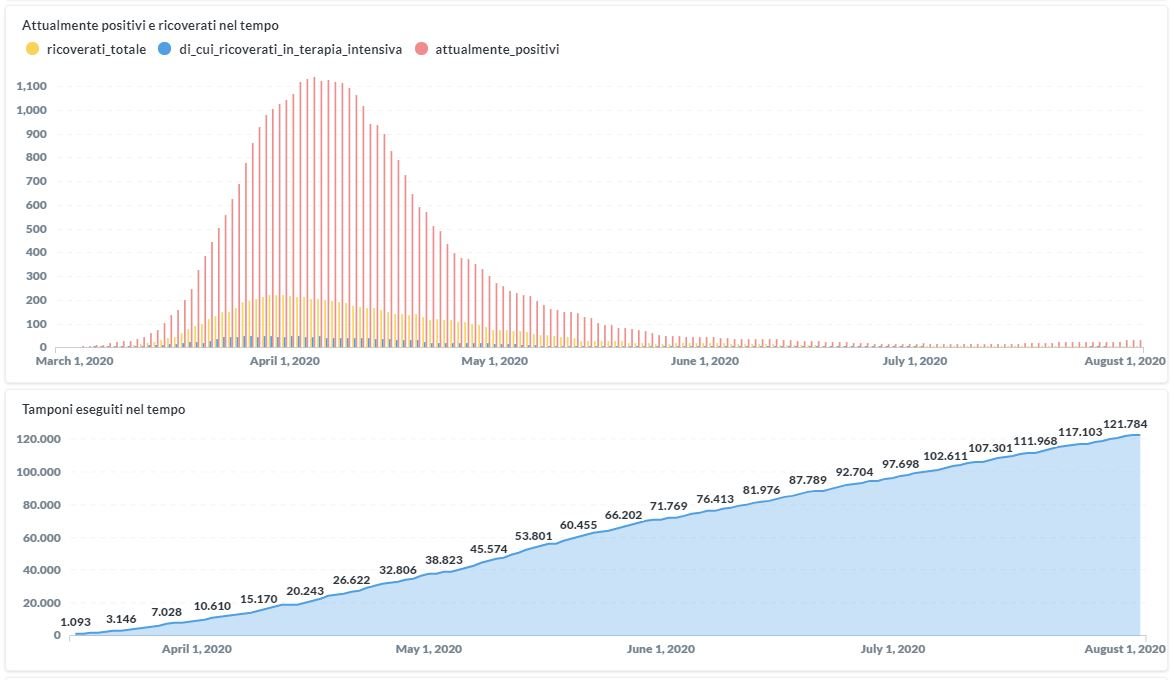The height and width of the screenshot is (680, 1174).
Task: Click the 20.243 value label
Action: [305, 591]
